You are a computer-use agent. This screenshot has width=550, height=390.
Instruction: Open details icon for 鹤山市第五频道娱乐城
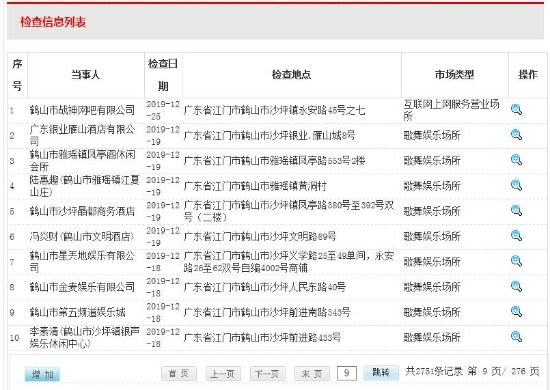[516, 312]
